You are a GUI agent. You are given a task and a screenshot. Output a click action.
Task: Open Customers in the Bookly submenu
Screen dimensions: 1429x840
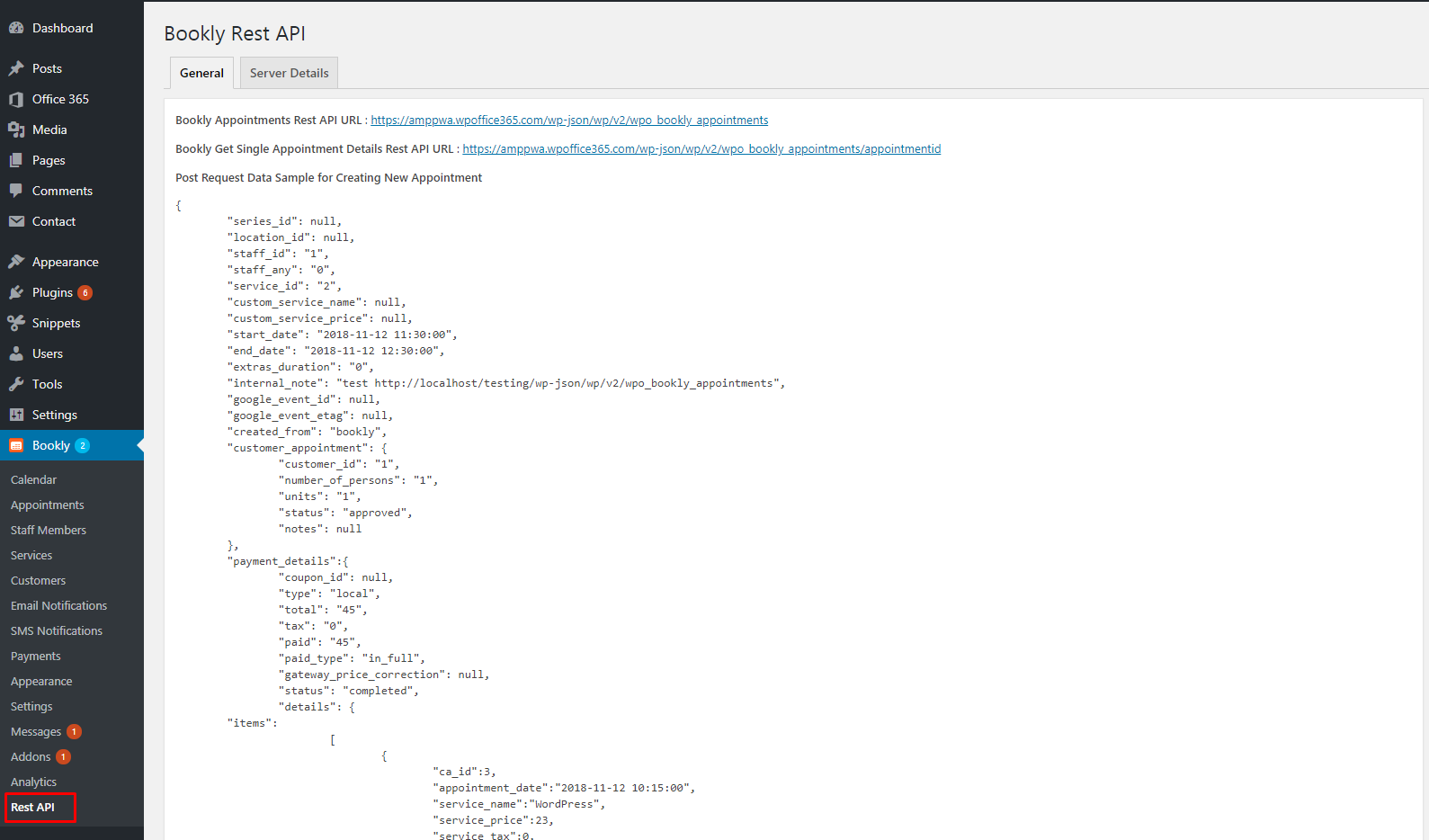39,581
